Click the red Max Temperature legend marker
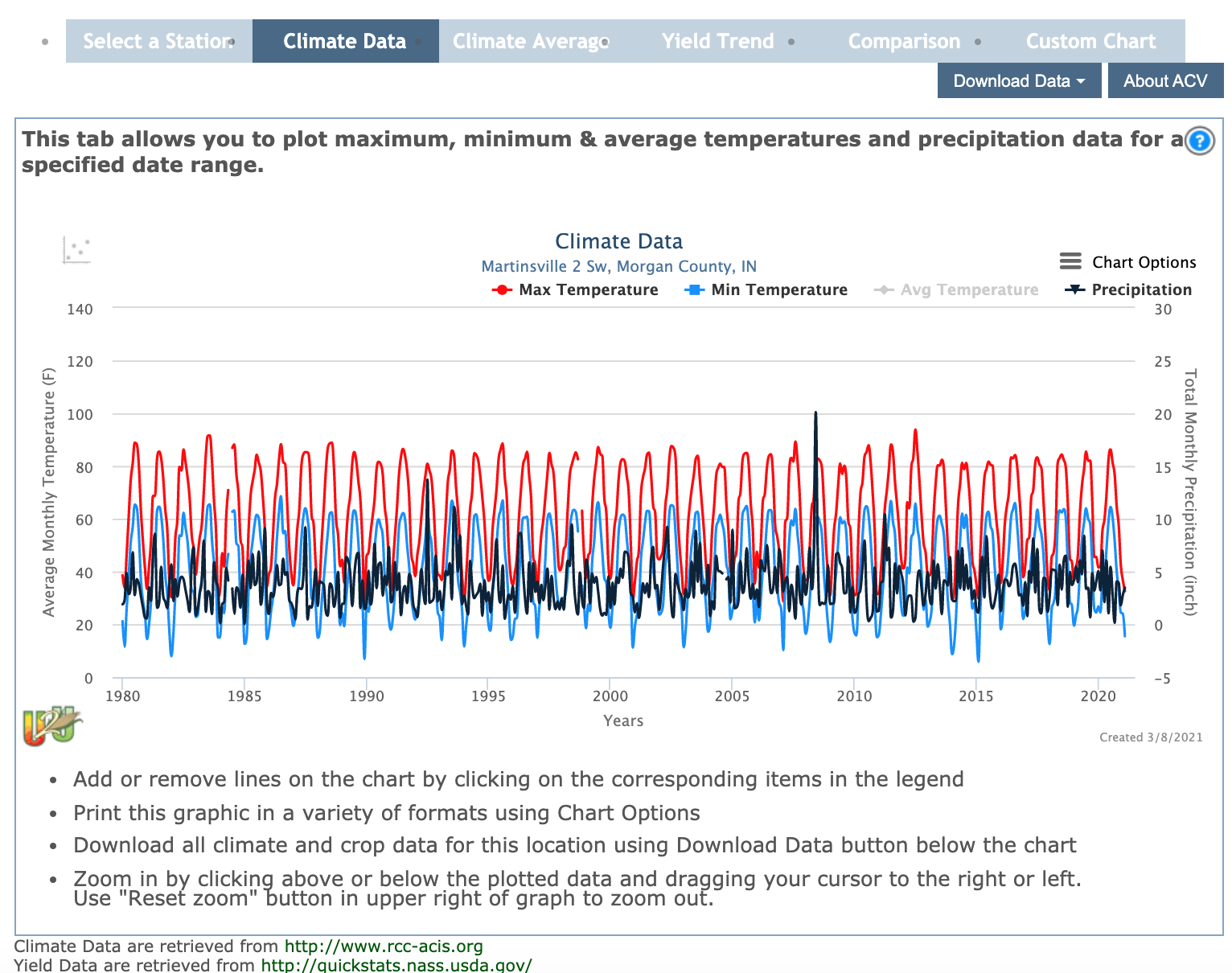The image size is (1232, 973). coord(502,290)
